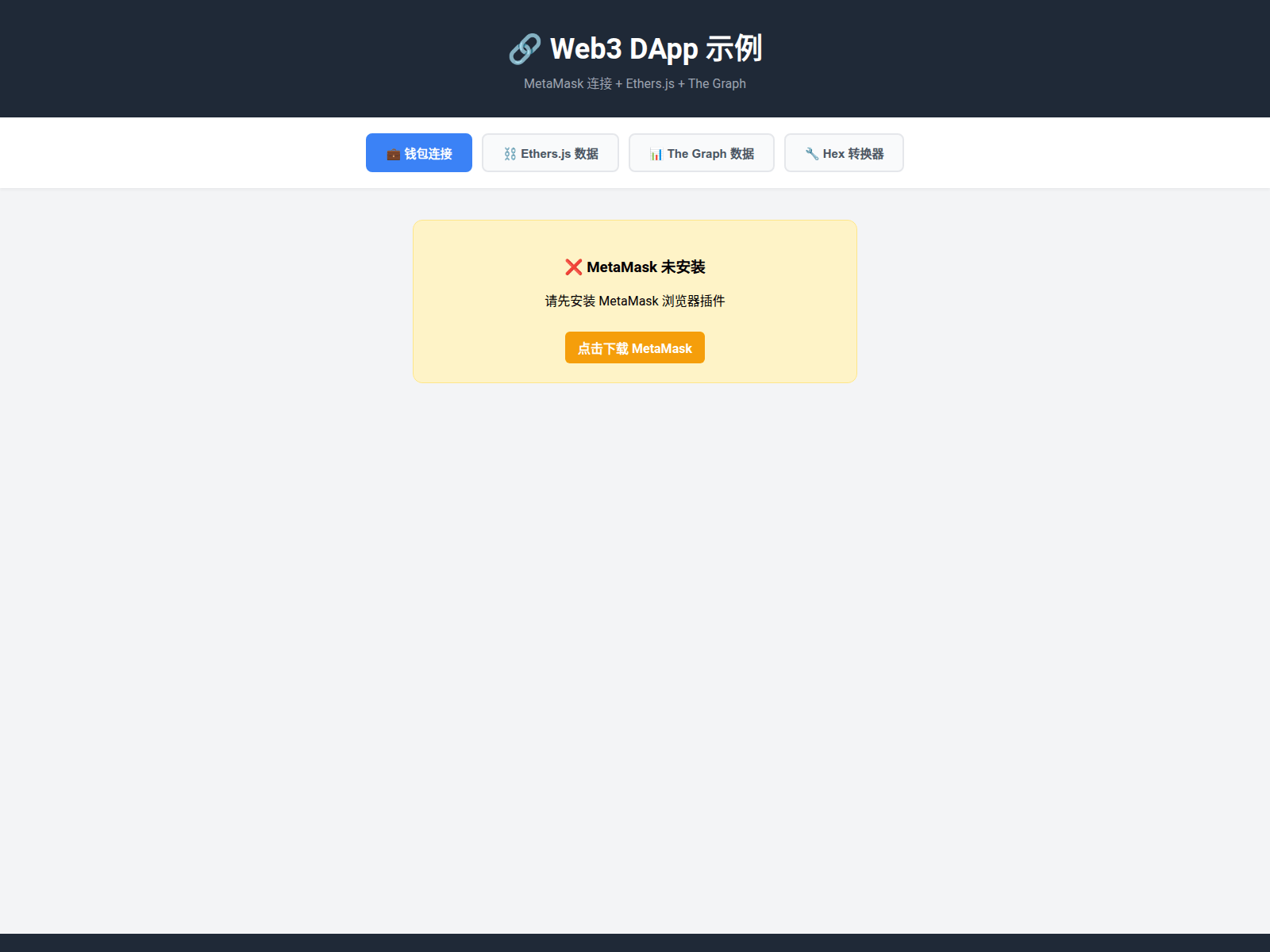Click the MetaMask 未安装 warning title
Screen dimensions: 1270x952
point(635,267)
